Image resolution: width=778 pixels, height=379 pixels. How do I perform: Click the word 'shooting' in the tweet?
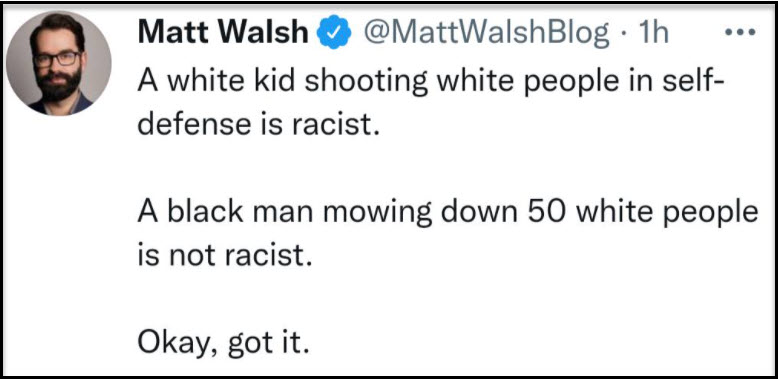[x=366, y=81]
